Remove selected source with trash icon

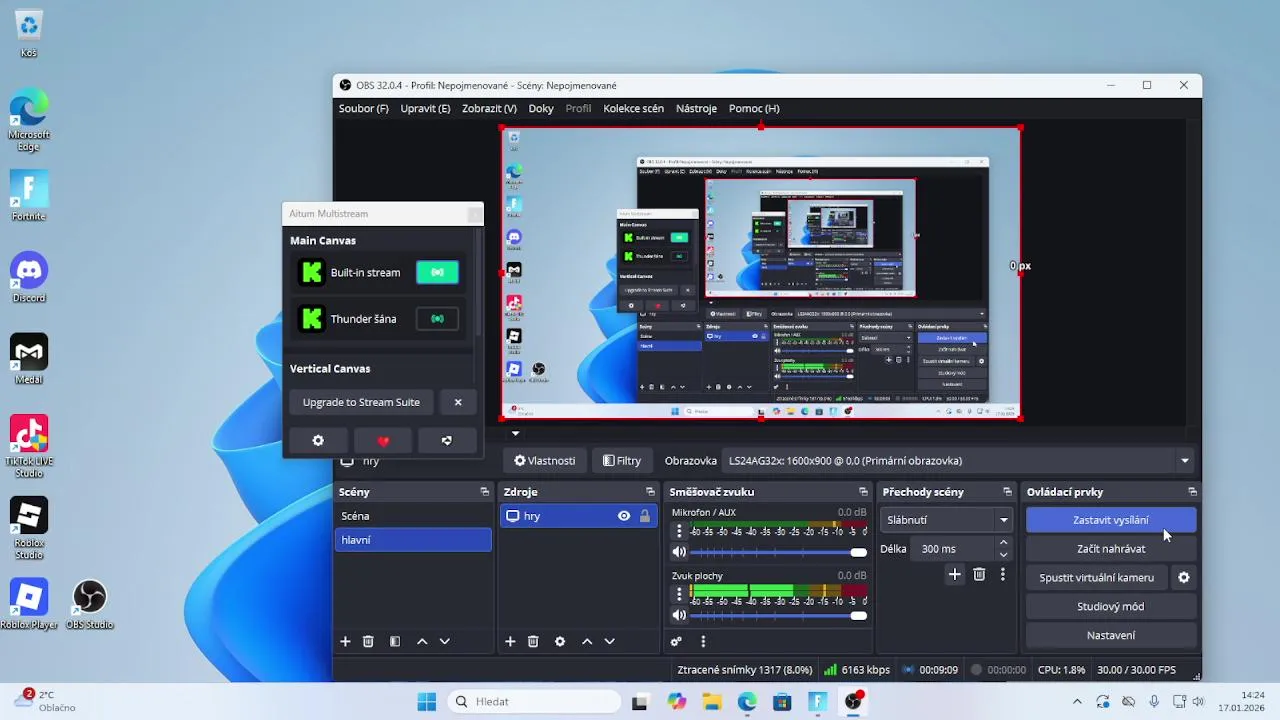pos(533,641)
